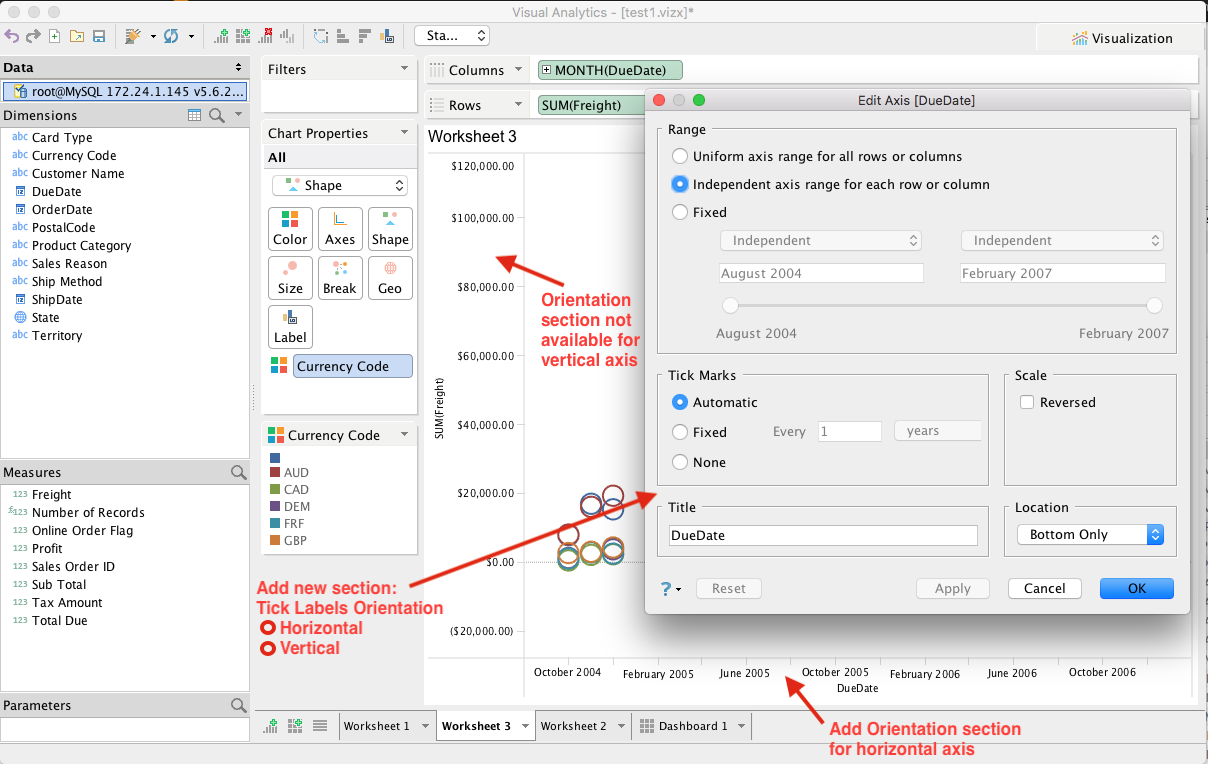Click new worksheet icon in bottom tab bar
This screenshot has width=1208, height=764.
pos(271,726)
